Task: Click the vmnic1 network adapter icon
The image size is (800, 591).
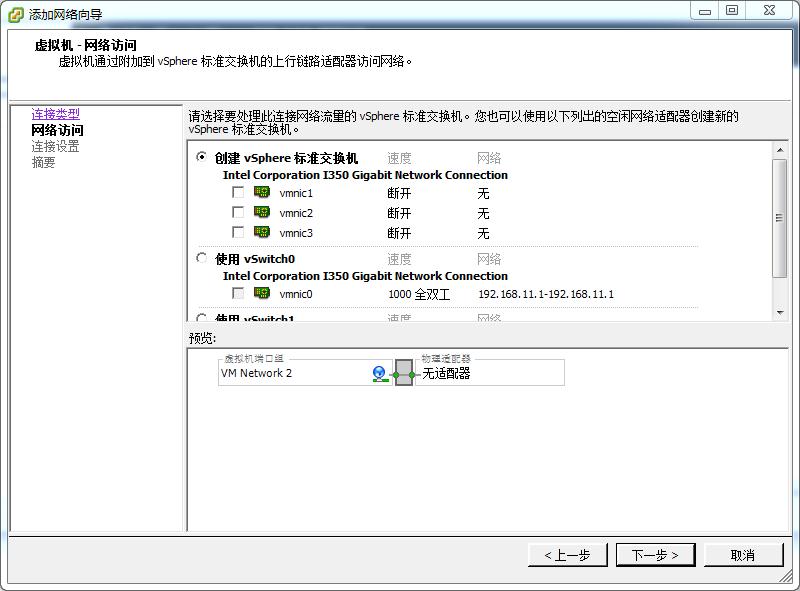Action: pyautogui.click(x=262, y=192)
